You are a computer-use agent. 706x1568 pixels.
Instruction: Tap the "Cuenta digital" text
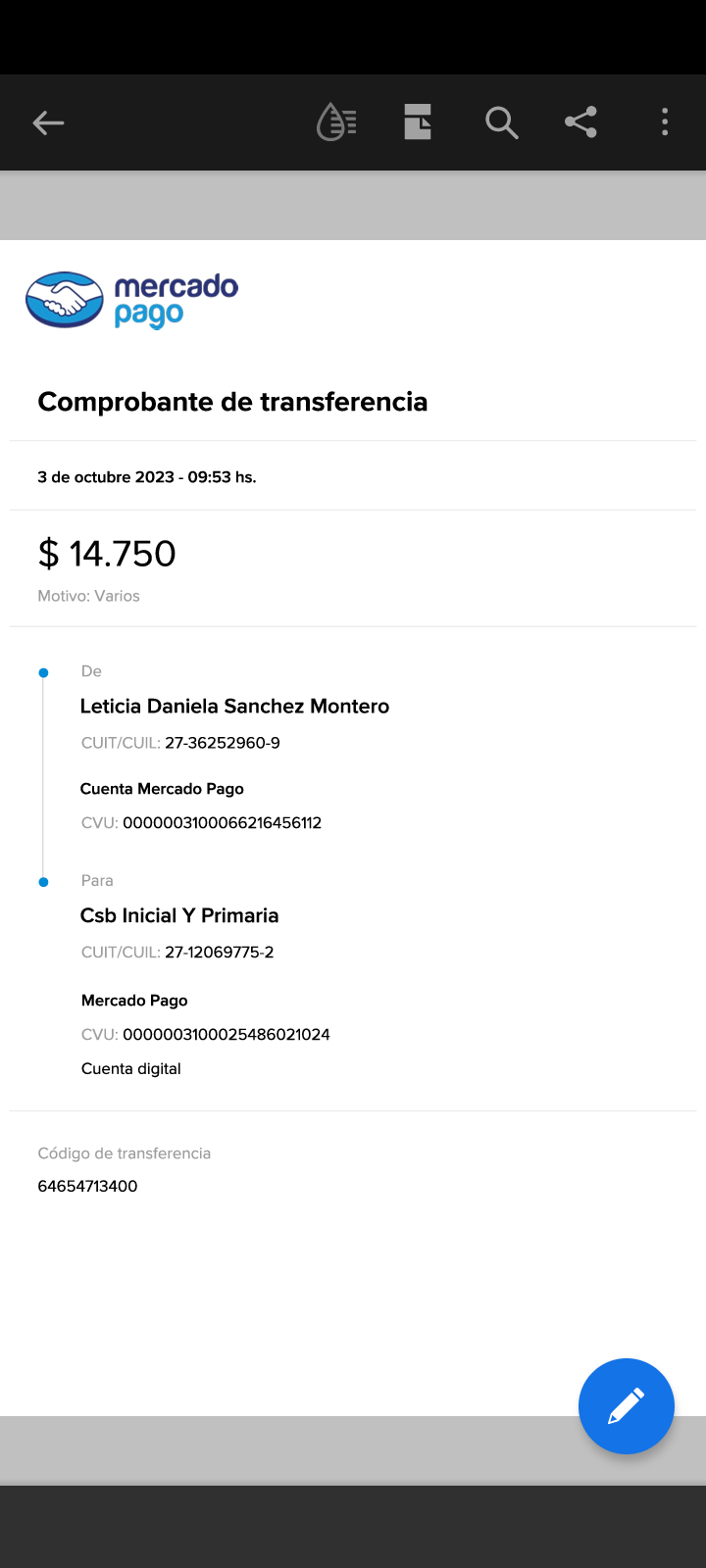click(x=131, y=1069)
